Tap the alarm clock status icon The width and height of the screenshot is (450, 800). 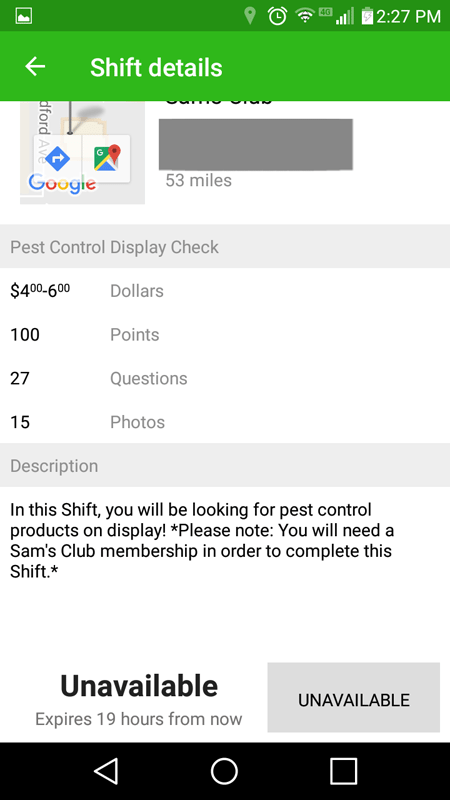pyautogui.click(x=277, y=16)
